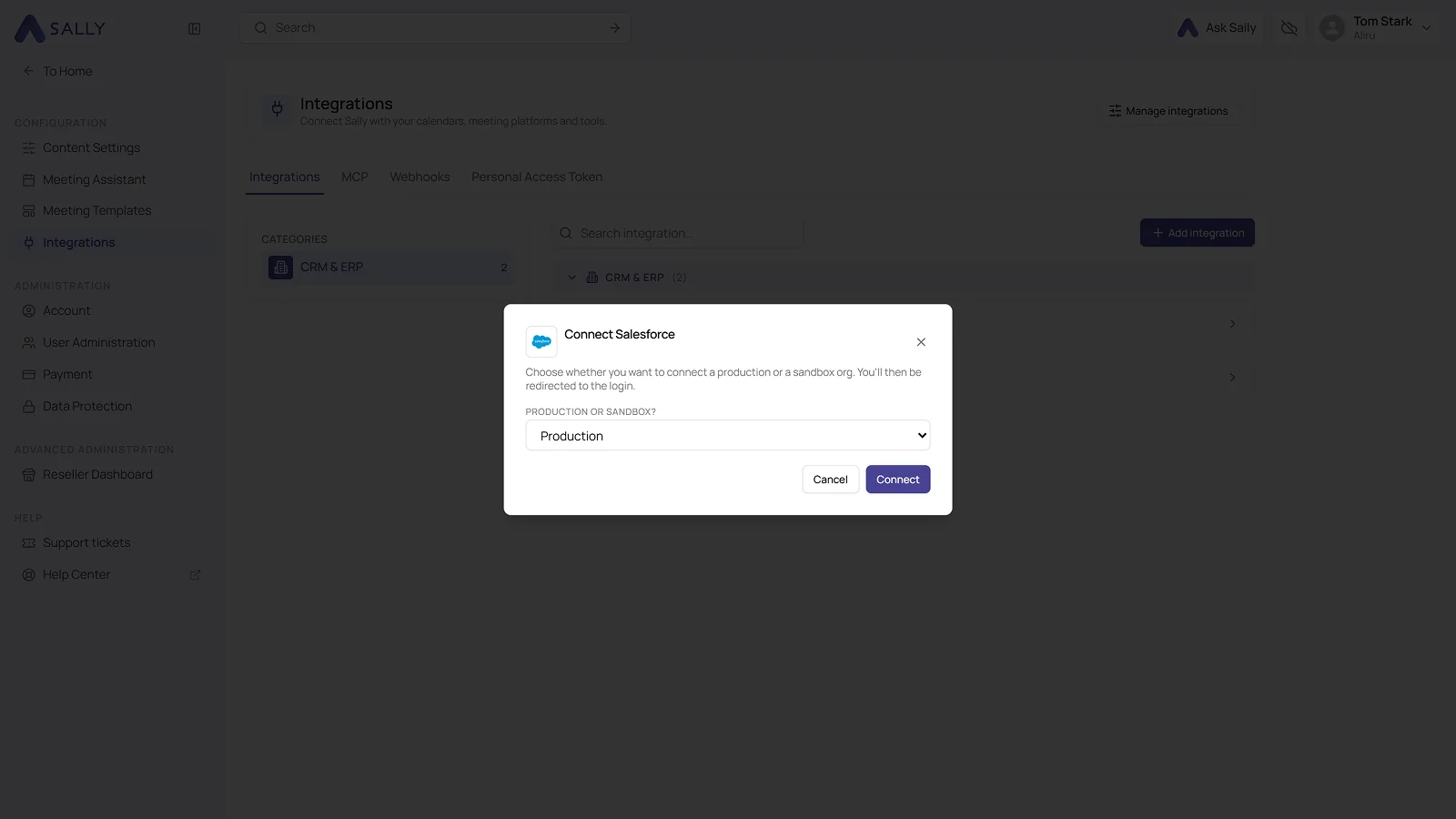Click Tom Stark's avatar icon
Screen dimensions: 1456x819
click(1332, 28)
